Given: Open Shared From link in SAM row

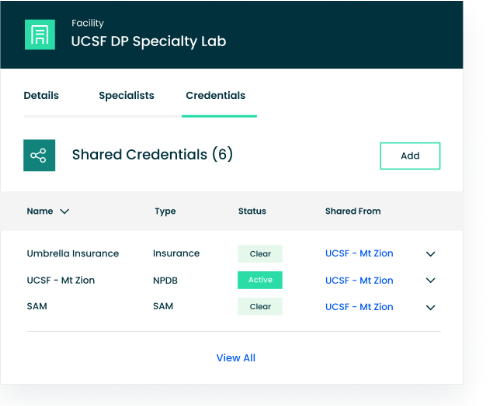Looking at the screenshot, I should (359, 307).
